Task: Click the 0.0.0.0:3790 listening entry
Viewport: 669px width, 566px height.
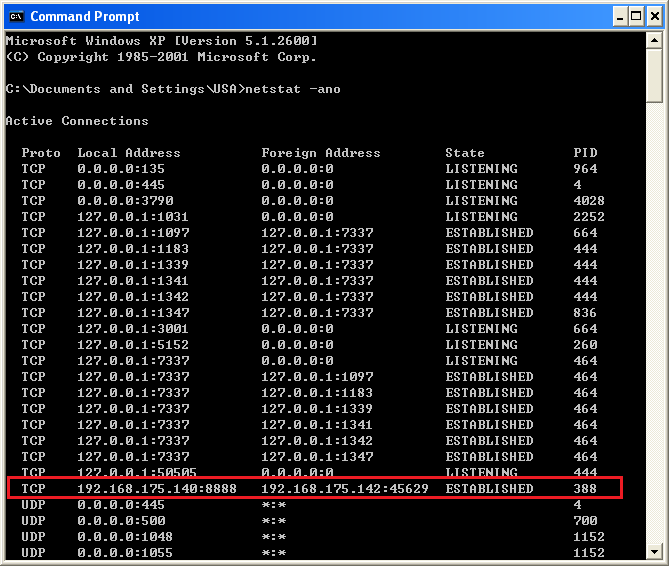Action: click(x=125, y=201)
